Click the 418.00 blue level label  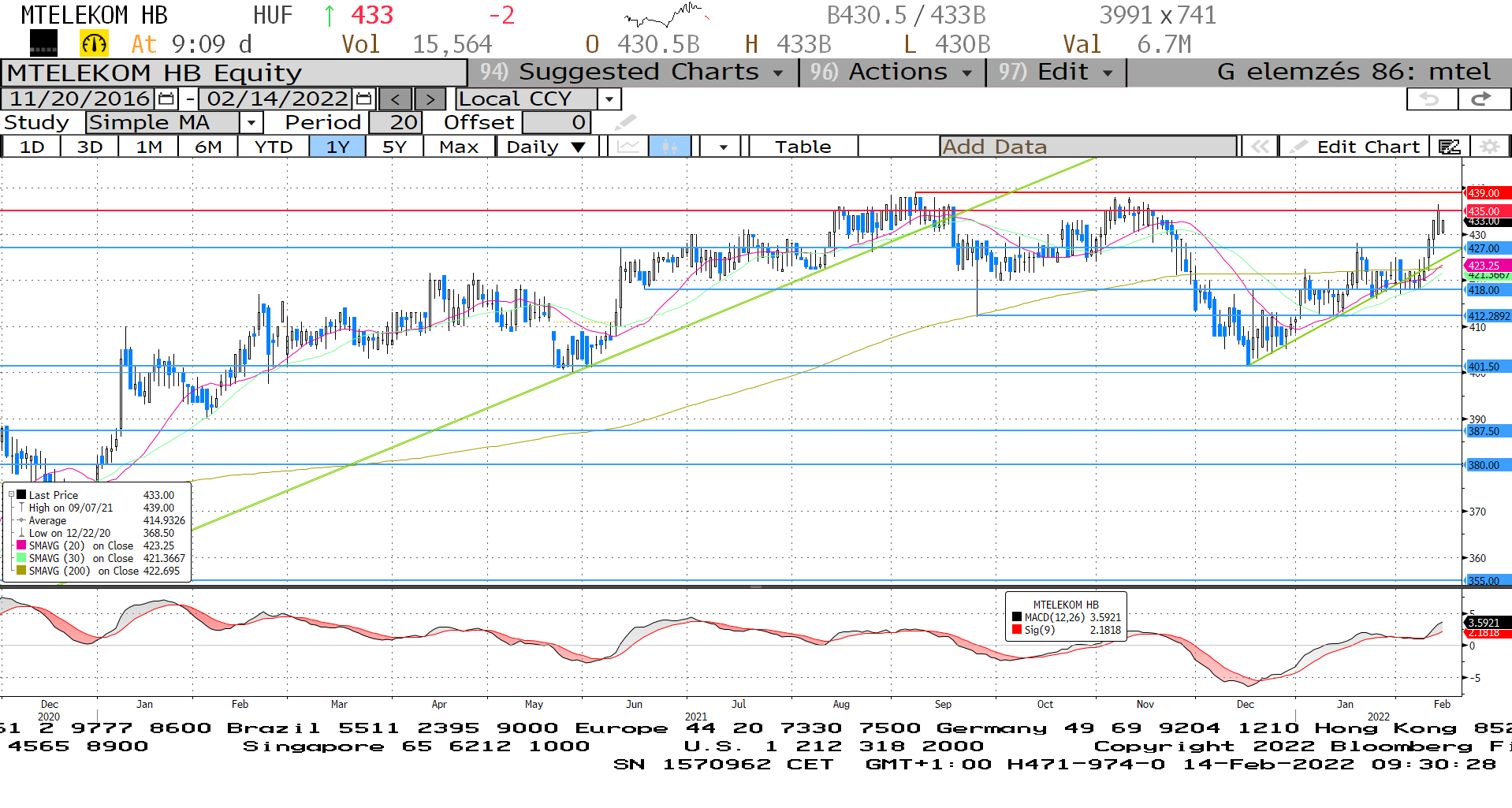pos(1487,290)
